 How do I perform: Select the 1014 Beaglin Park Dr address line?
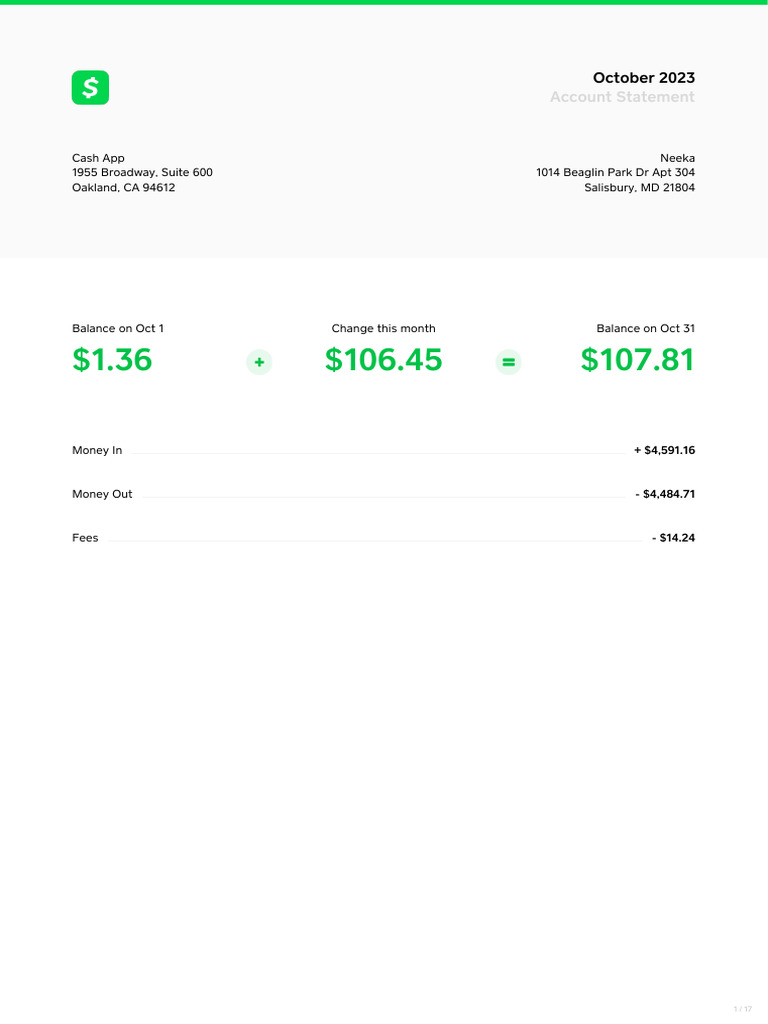pyautogui.click(x=615, y=173)
